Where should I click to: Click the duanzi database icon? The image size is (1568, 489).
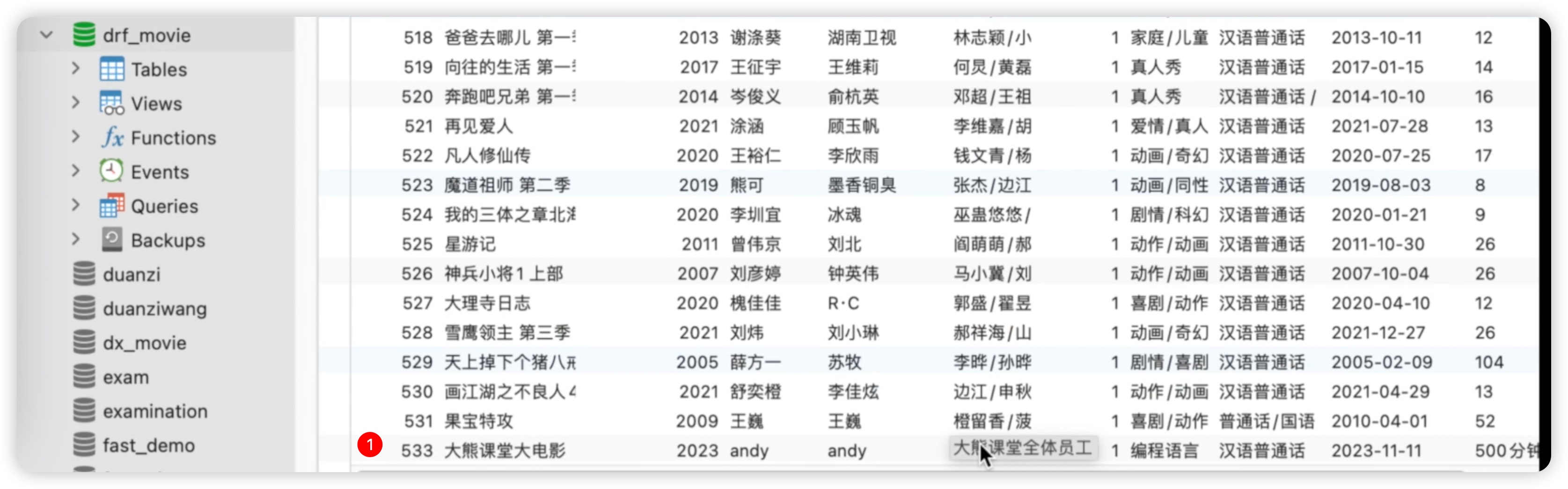coord(84,274)
